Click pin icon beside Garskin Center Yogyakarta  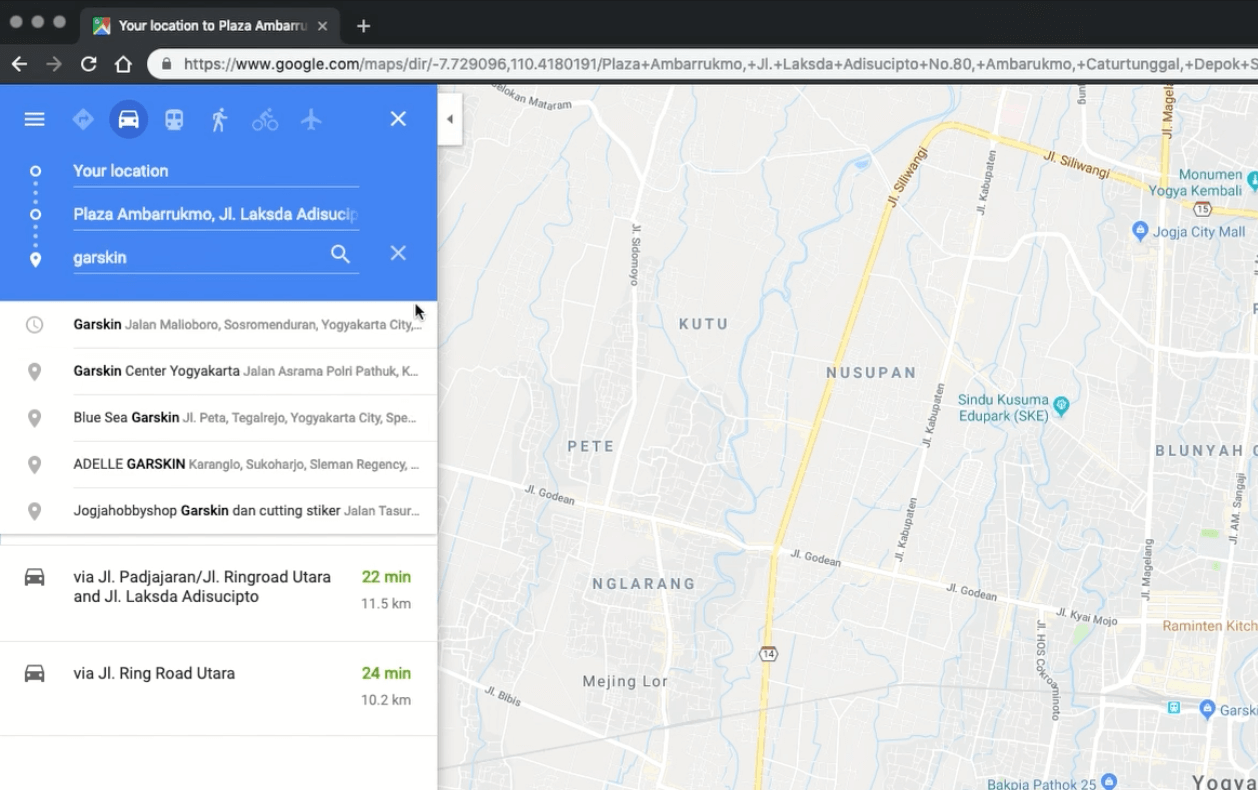point(34,371)
